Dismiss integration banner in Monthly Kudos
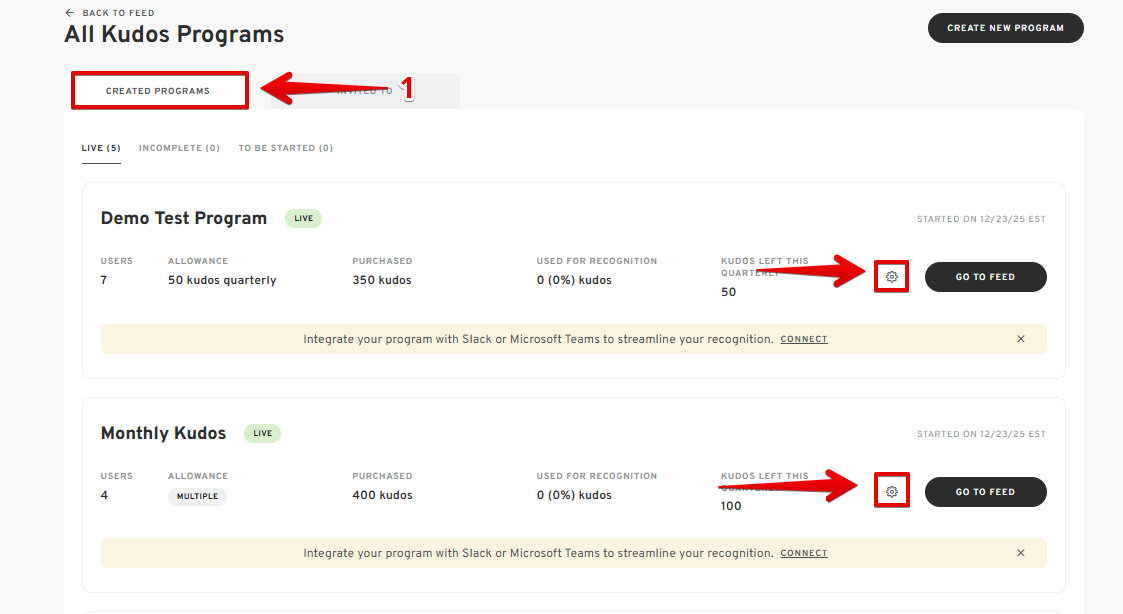This screenshot has height=614, width=1123. 1020,553
